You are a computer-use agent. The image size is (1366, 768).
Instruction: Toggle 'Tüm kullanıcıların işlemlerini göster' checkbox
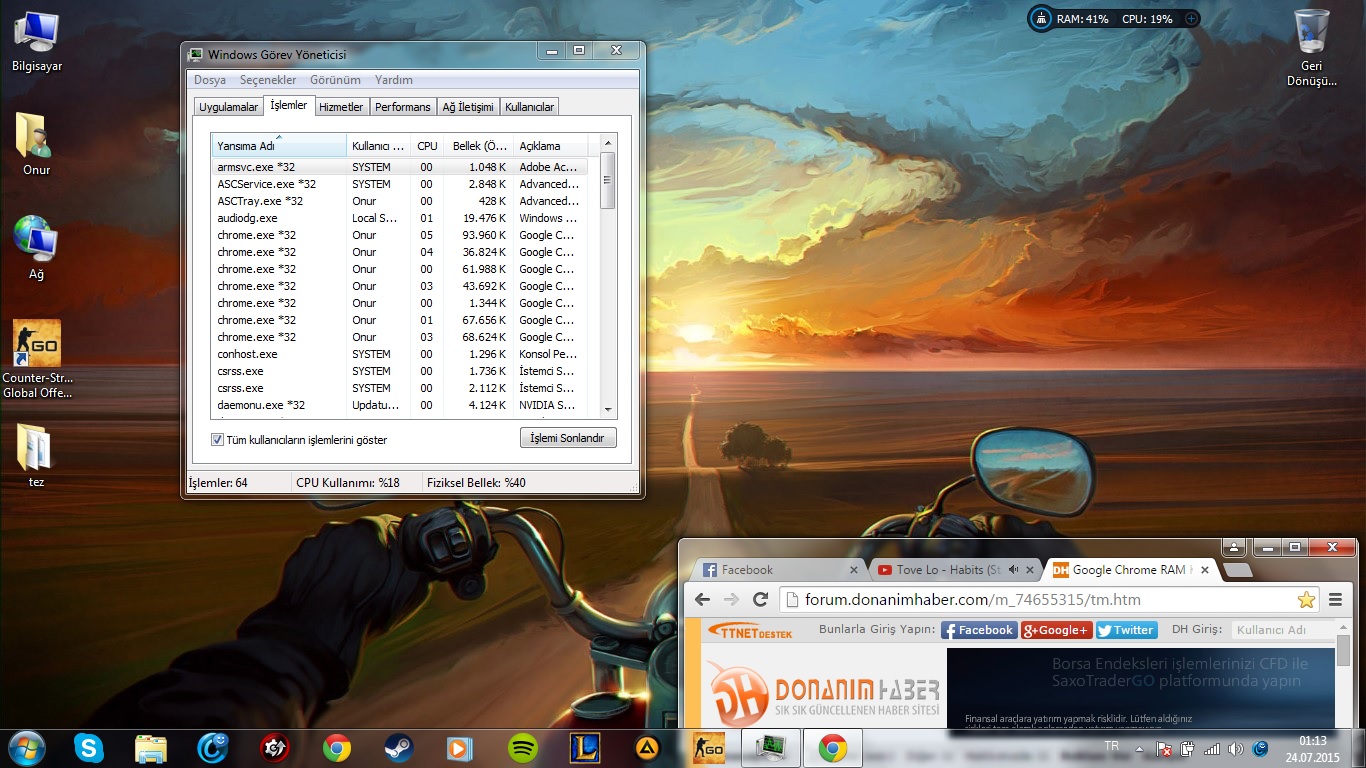217,440
